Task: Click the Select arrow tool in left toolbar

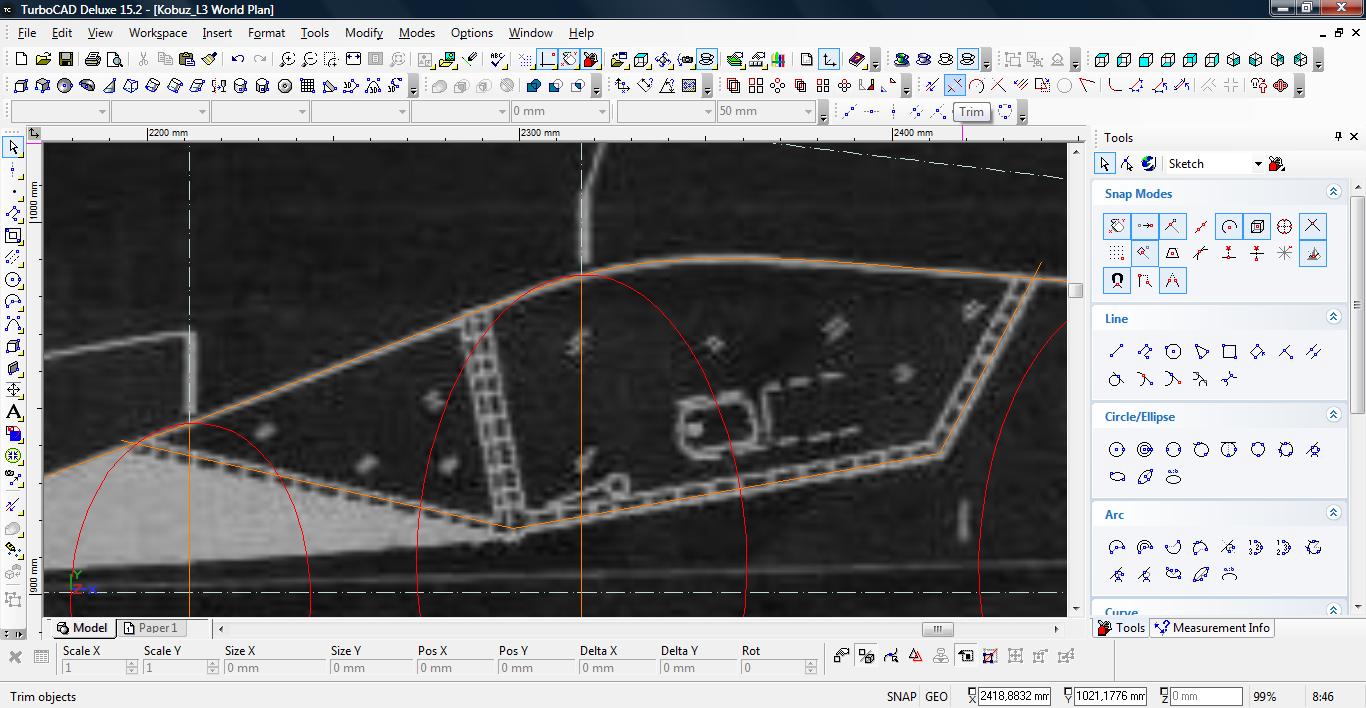Action: click(x=13, y=147)
